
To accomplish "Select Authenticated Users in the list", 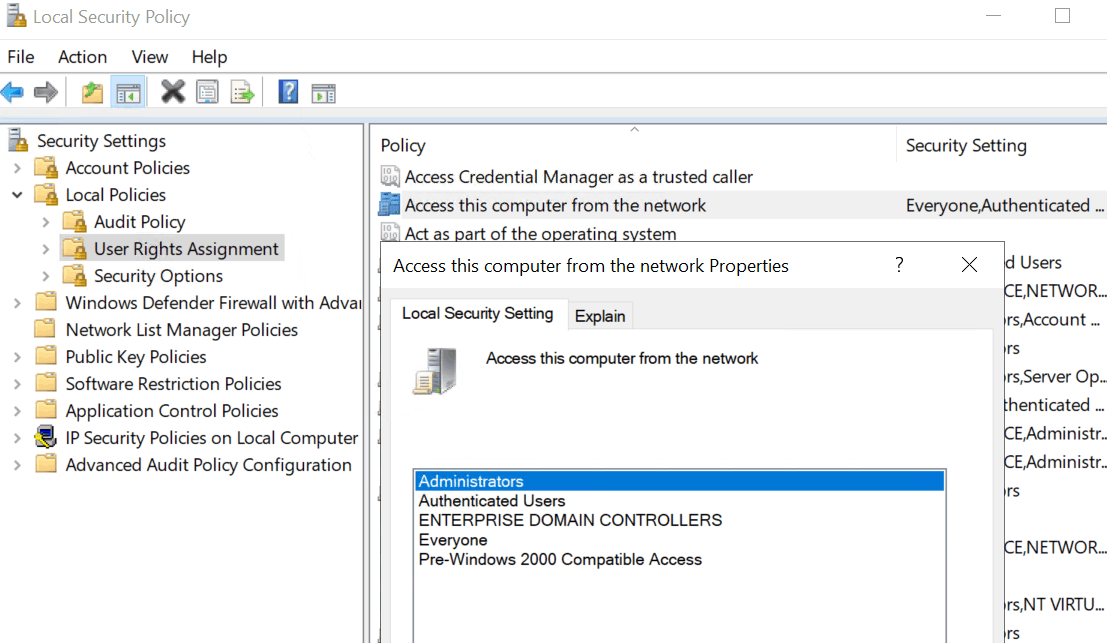I will 680,500.
